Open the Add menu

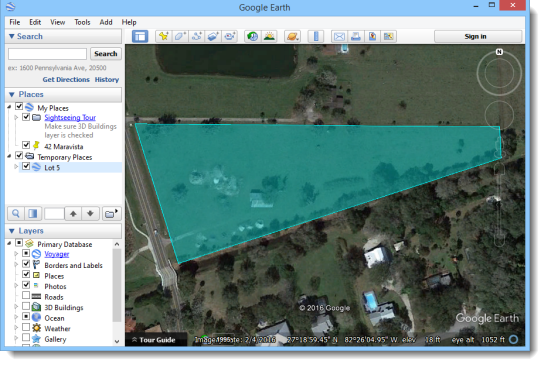tap(106, 22)
